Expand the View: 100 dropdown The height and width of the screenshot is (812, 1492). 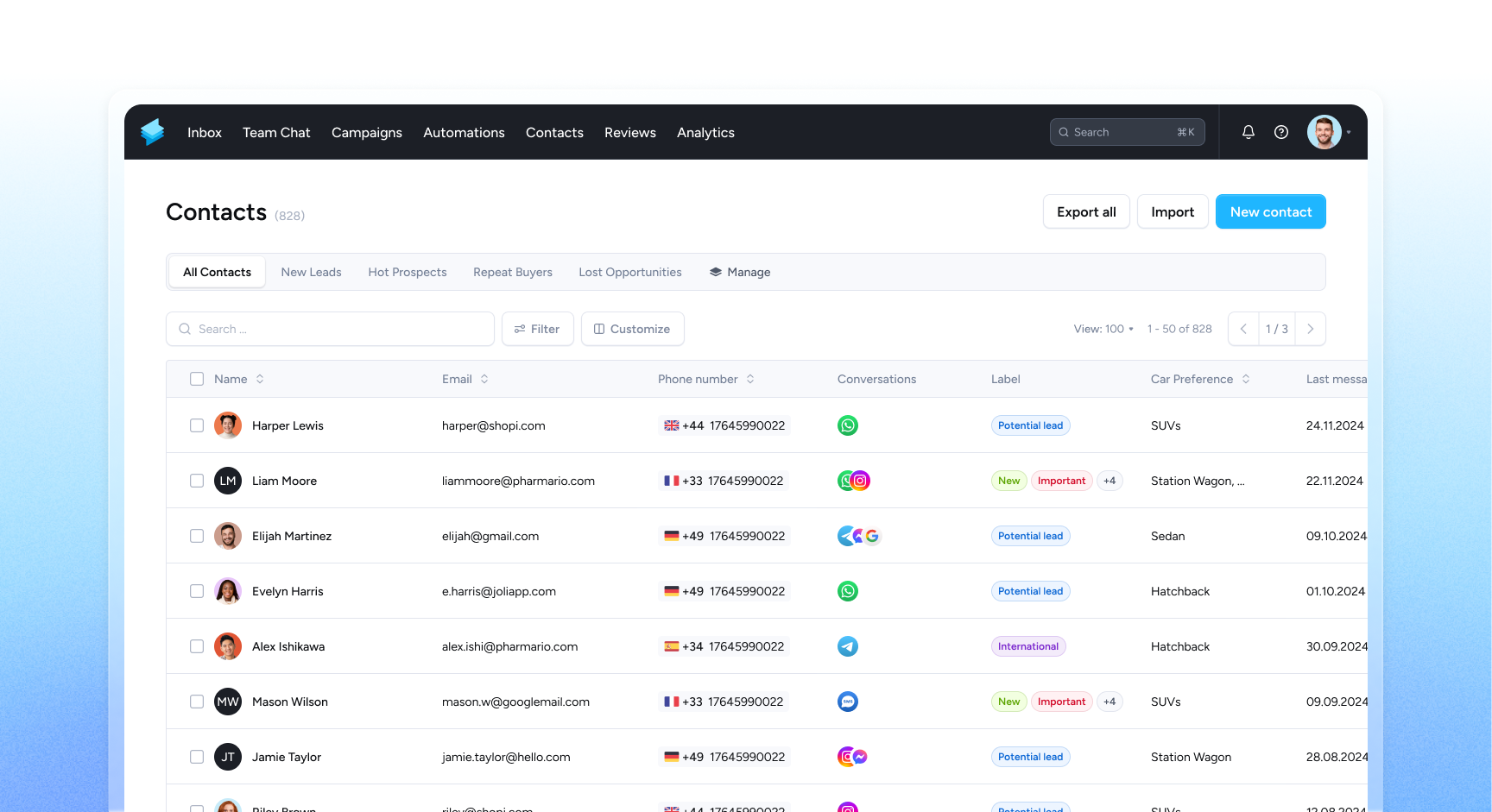[1103, 329]
